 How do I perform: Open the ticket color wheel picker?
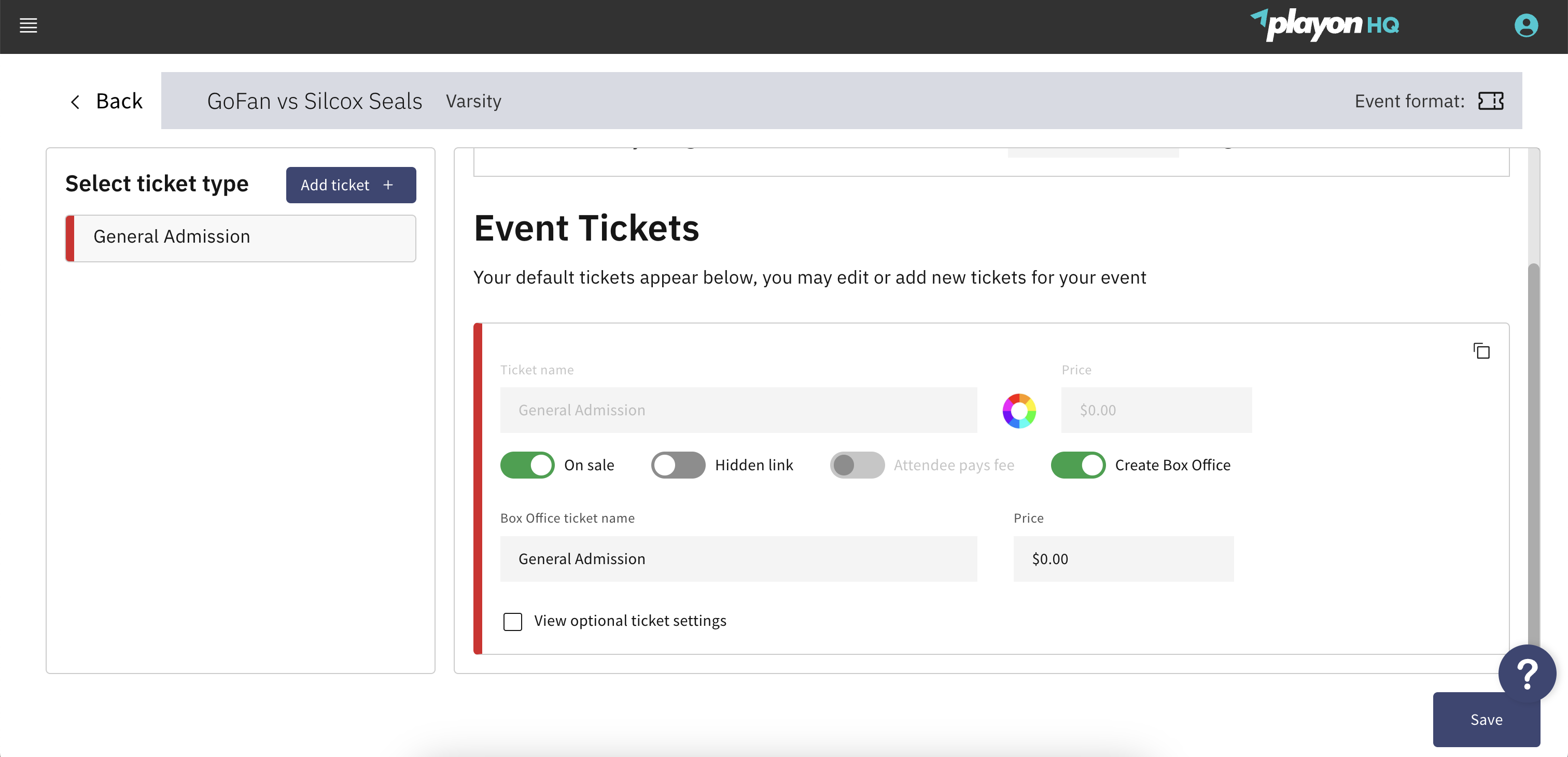click(1019, 410)
